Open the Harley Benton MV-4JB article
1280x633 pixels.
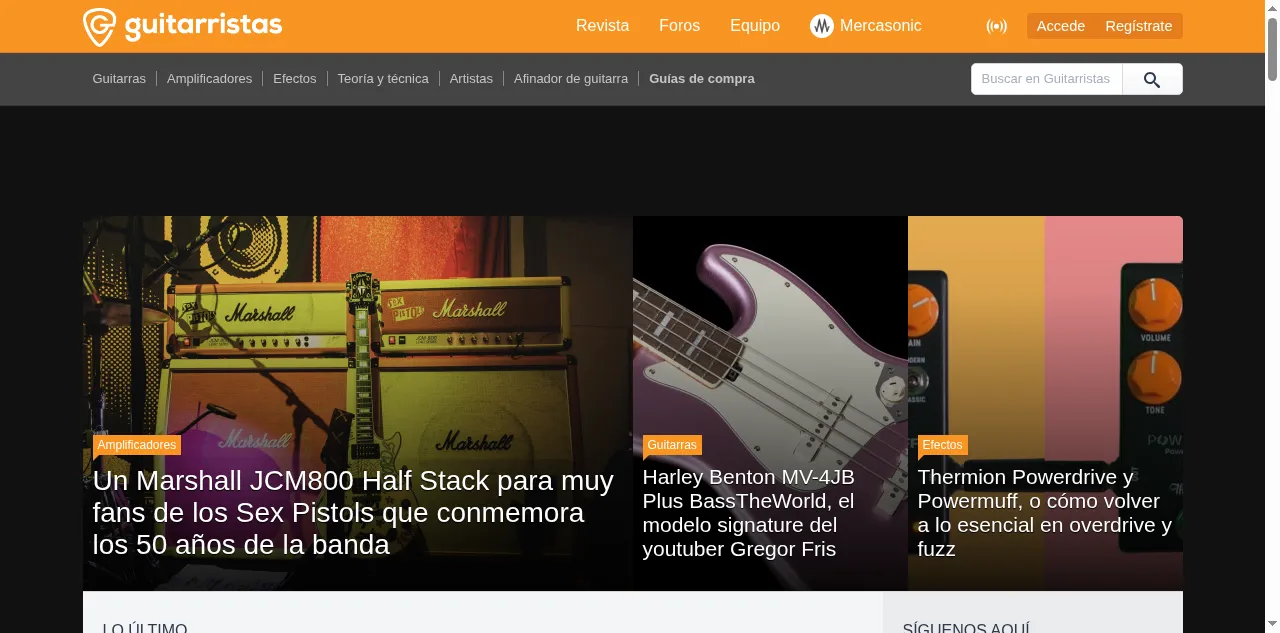pyautogui.click(x=750, y=513)
